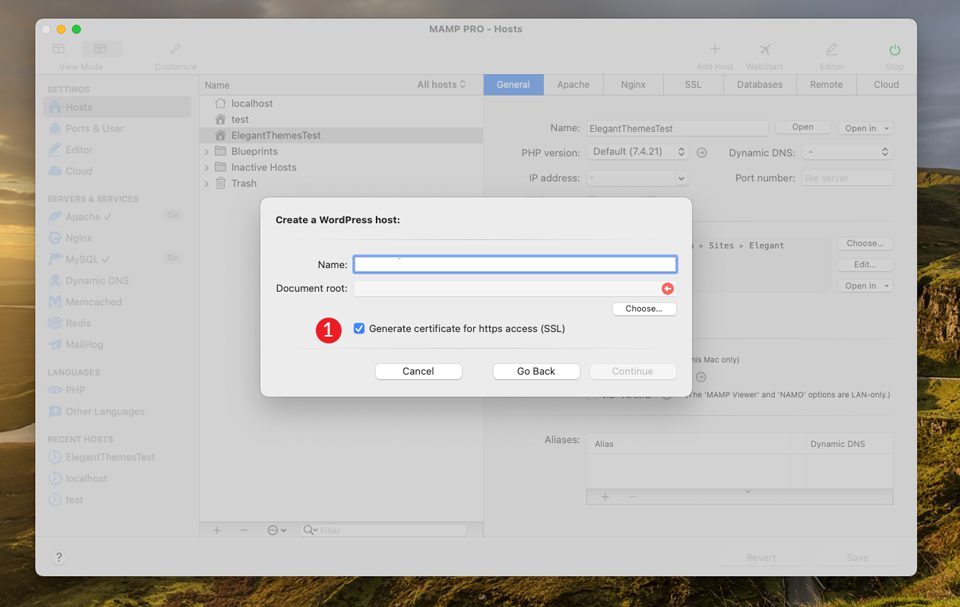Click Go Back in the WordPress host dialog
This screenshot has width=960, height=607.
tap(536, 371)
